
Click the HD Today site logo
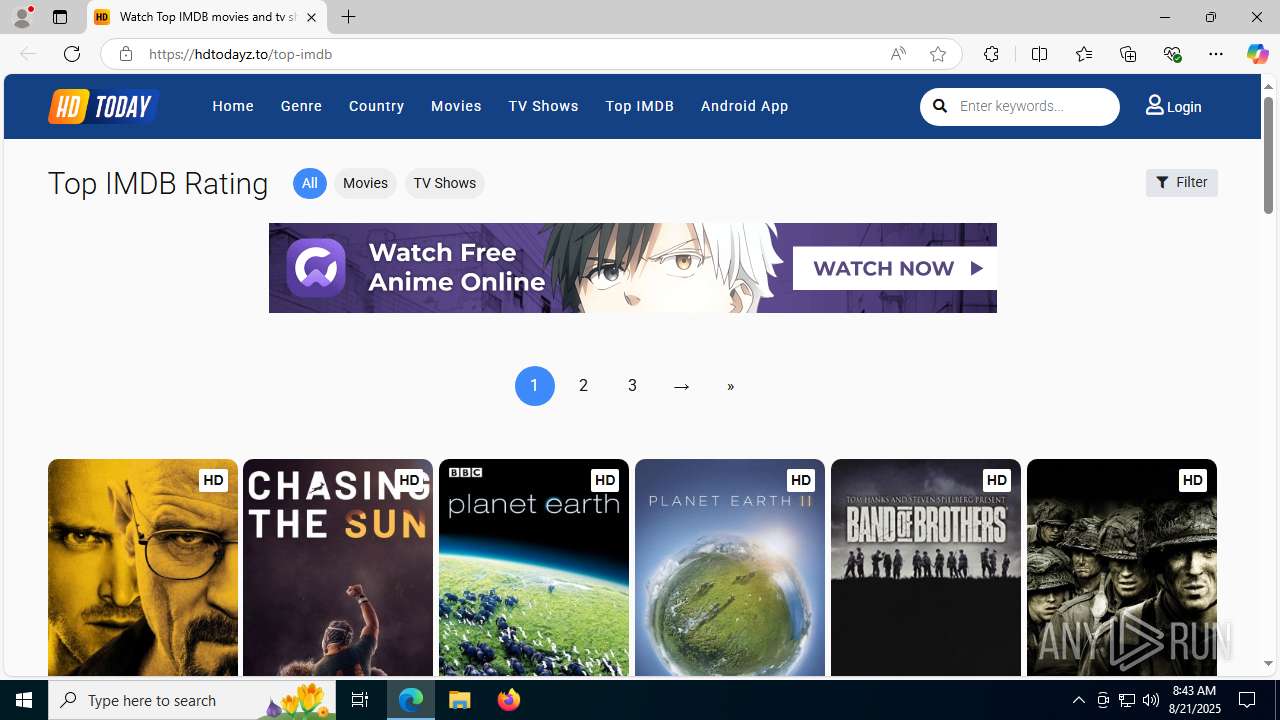point(103,106)
